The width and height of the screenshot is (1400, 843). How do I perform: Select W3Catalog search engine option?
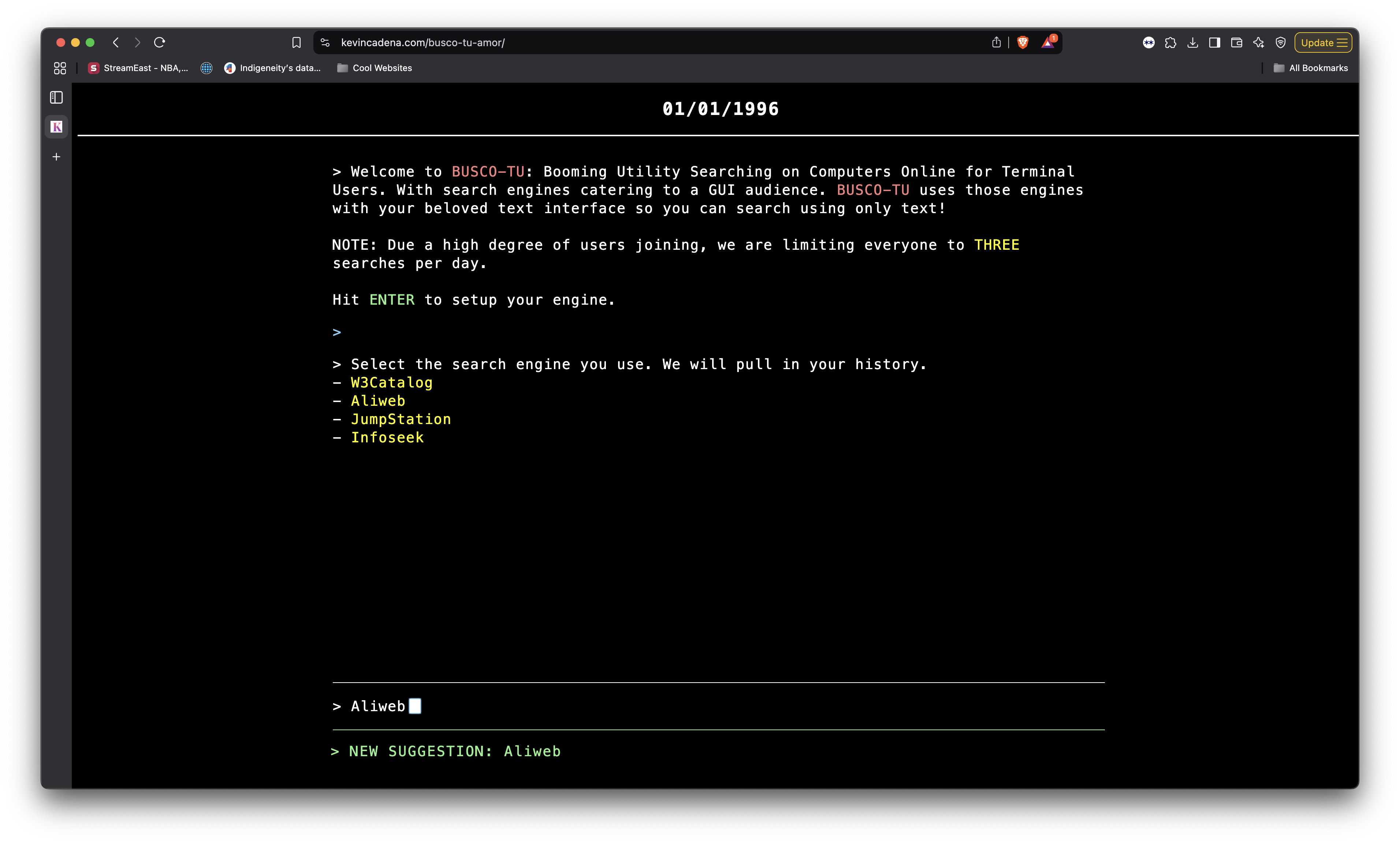point(391,383)
